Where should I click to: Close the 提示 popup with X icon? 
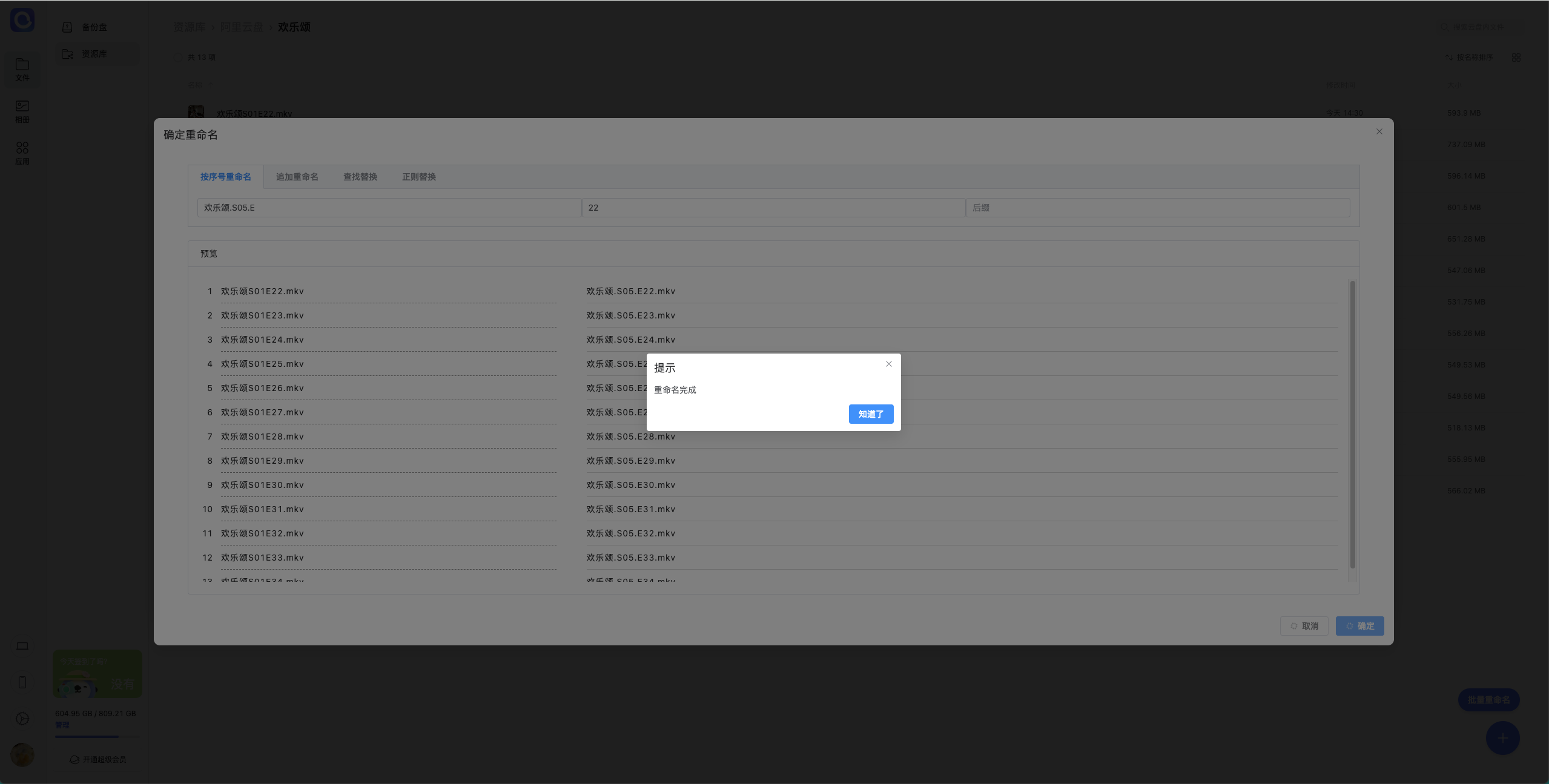[x=888, y=364]
